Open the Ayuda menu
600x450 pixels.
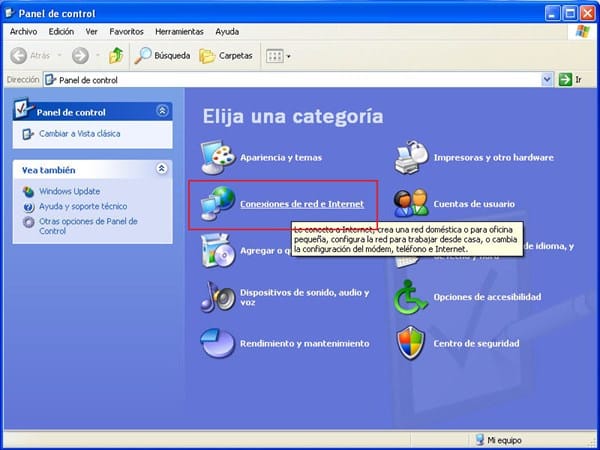[x=227, y=31]
